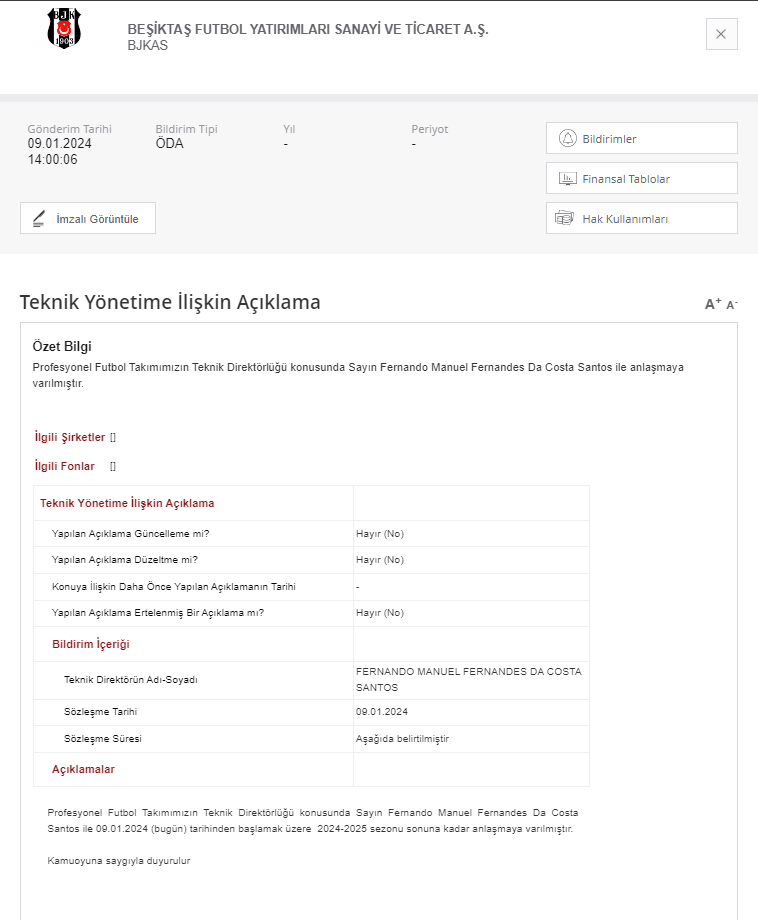Click the Yıl label
The width and height of the screenshot is (758, 920).
(289, 129)
